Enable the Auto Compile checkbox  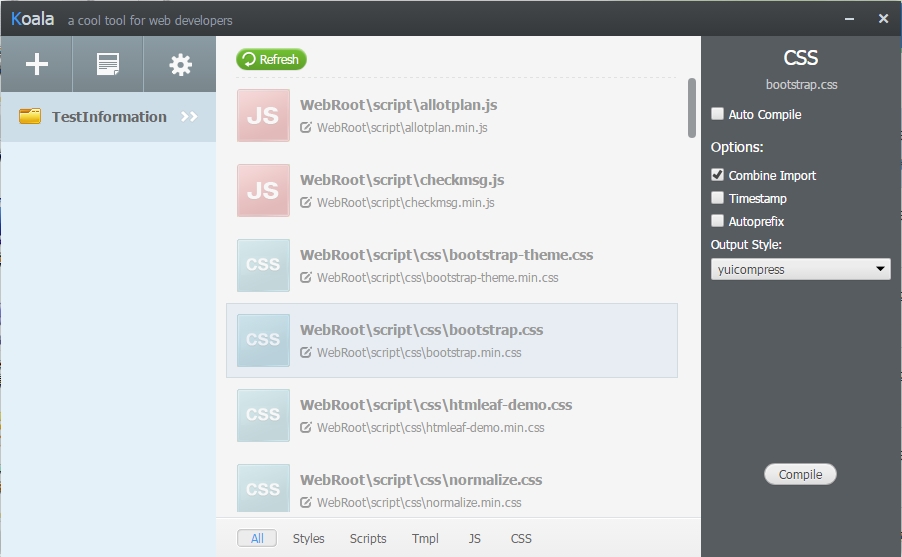[x=717, y=114]
